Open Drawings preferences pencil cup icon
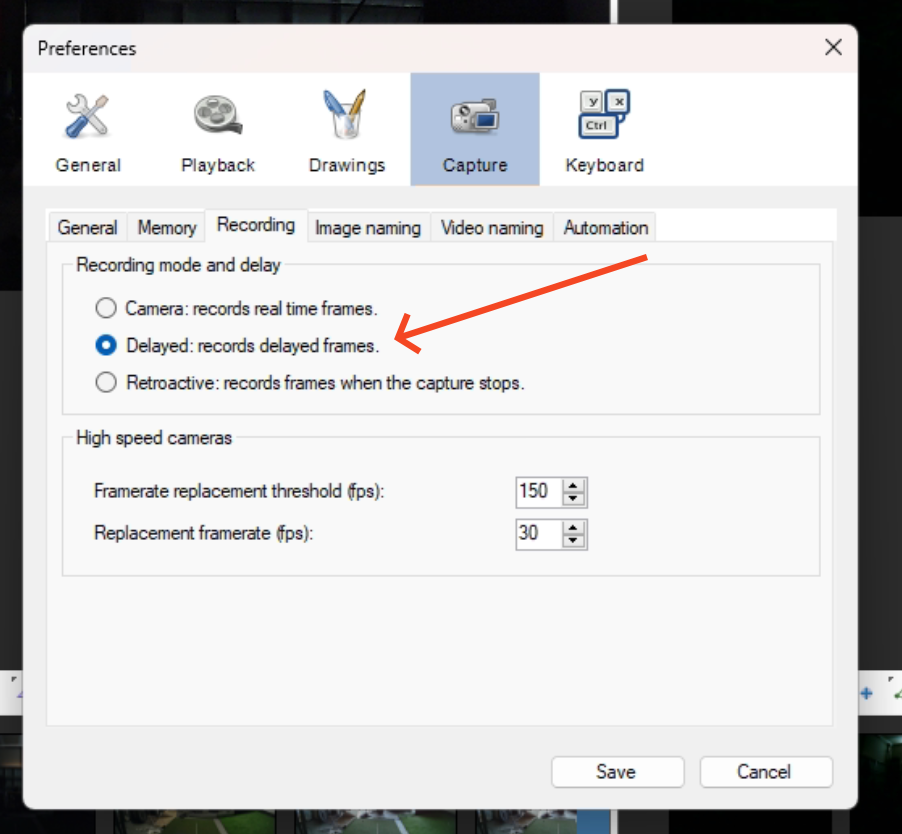Viewport: 902px width, 834px height. tap(346, 117)
